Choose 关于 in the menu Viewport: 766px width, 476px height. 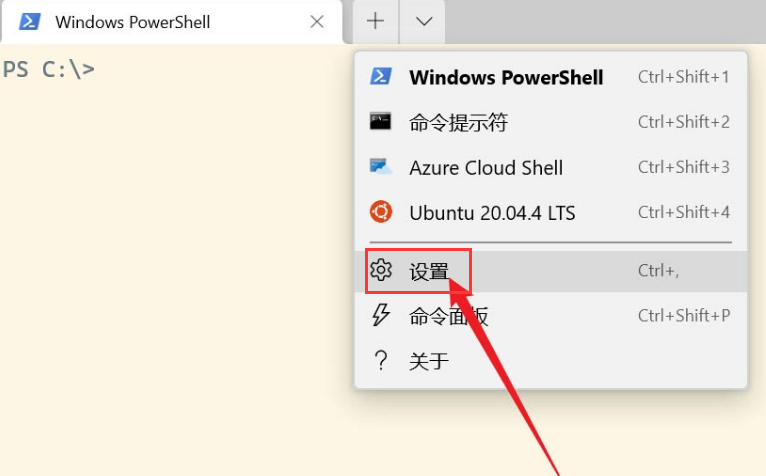429,362
